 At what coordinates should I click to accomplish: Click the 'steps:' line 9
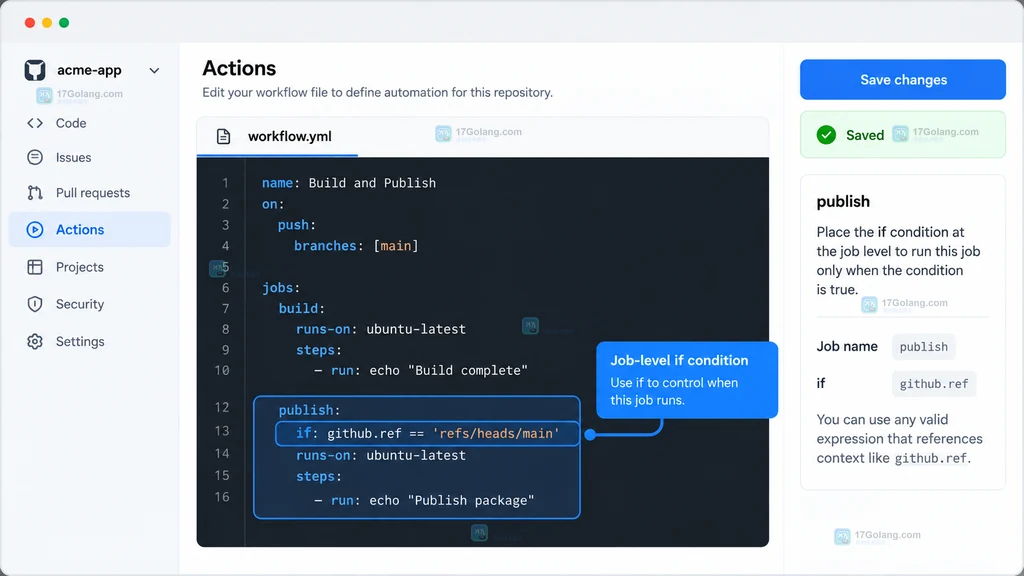pyautogui.click(x=319, y=350)
